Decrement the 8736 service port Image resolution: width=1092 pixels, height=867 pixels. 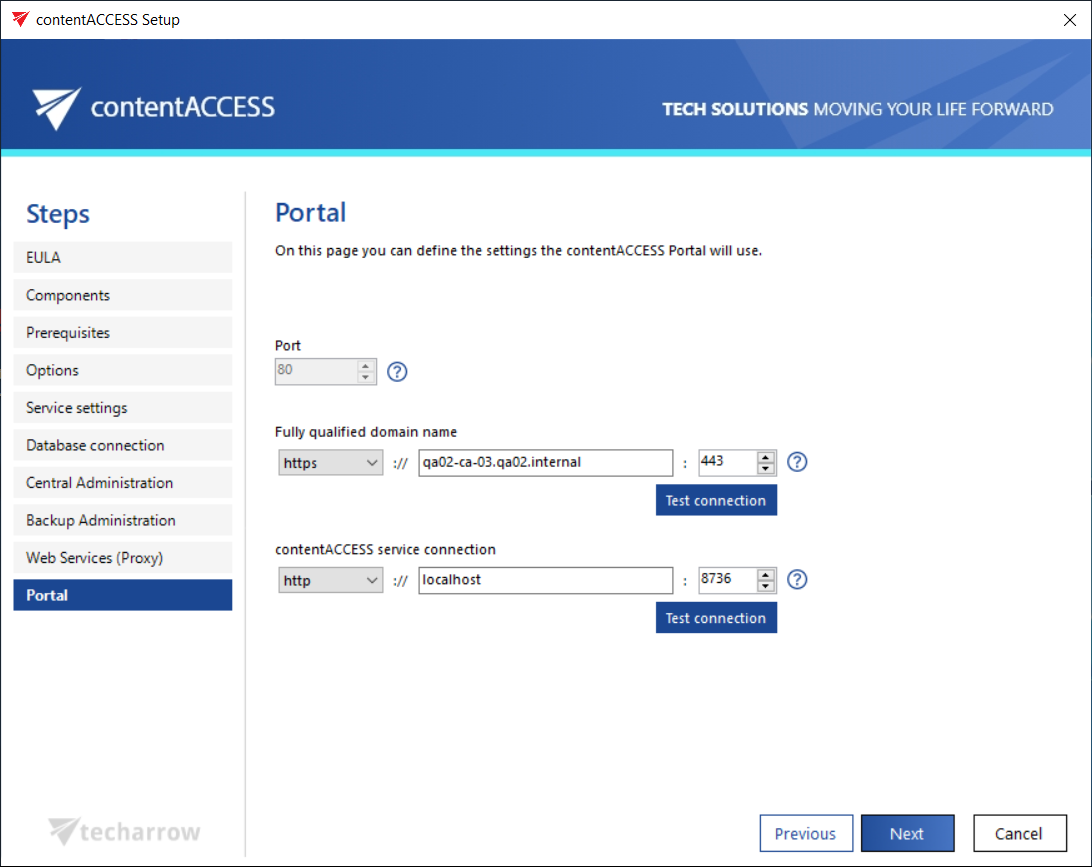[765, 586]
